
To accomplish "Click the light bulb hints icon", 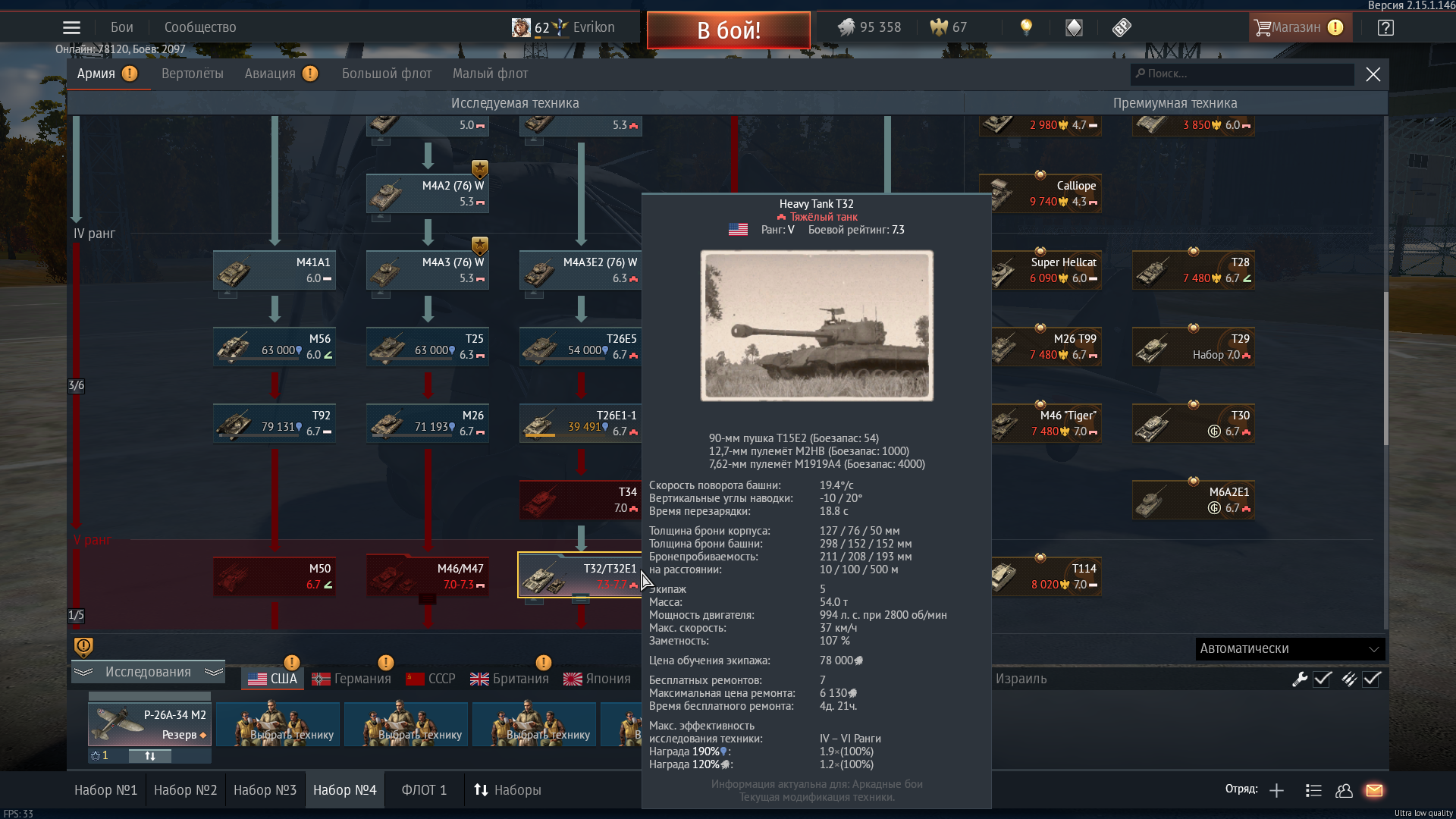I will (1026, 28).
